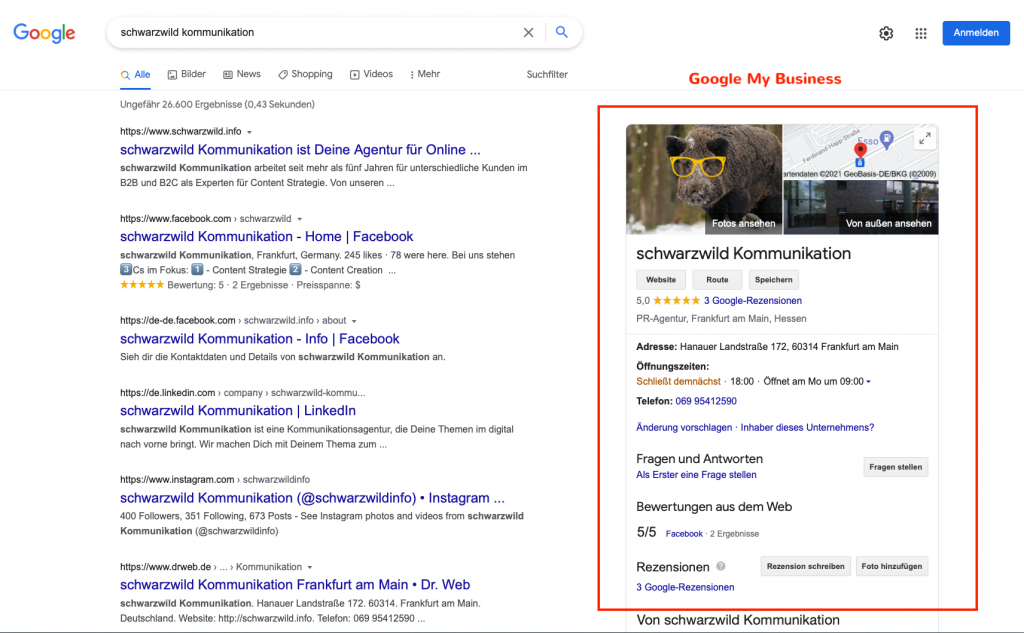Open the Facebook link under Bewertungen aus dem Web
This screenshot has height=633, width=1024.
pyautogui.click(x=684, y=534)
